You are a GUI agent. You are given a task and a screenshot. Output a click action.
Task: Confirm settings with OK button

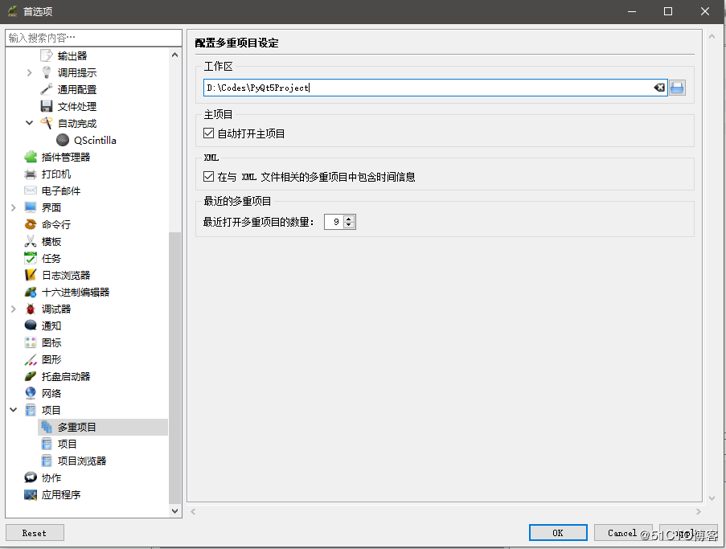pos(558,533)
